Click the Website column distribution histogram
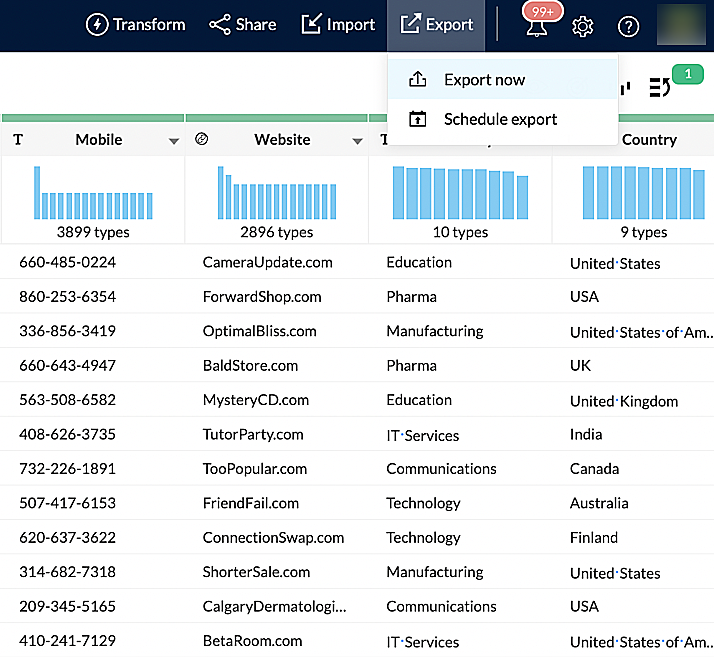The height and width of the screenshot is (657, 714). click(276, 194)
